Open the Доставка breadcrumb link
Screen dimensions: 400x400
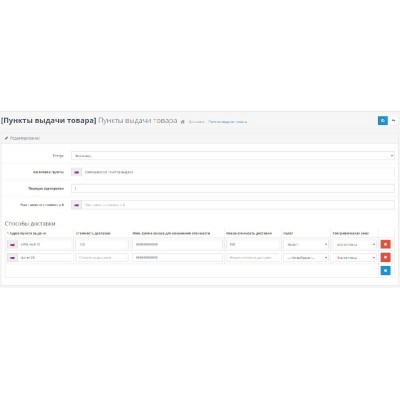[196, 122]
